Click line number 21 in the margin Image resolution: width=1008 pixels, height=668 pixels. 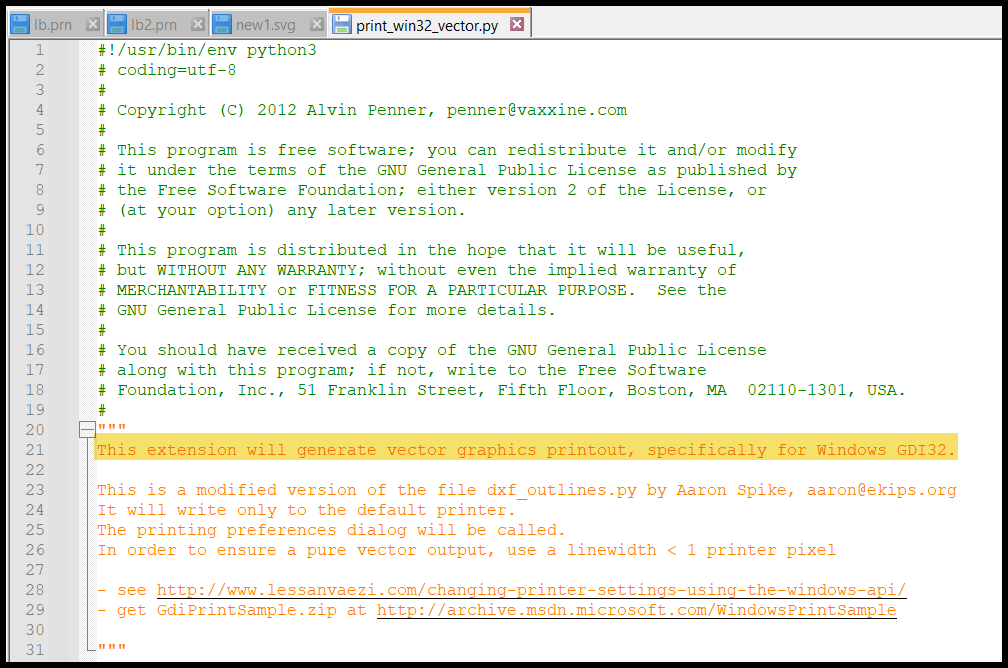(x=38, y=450)
